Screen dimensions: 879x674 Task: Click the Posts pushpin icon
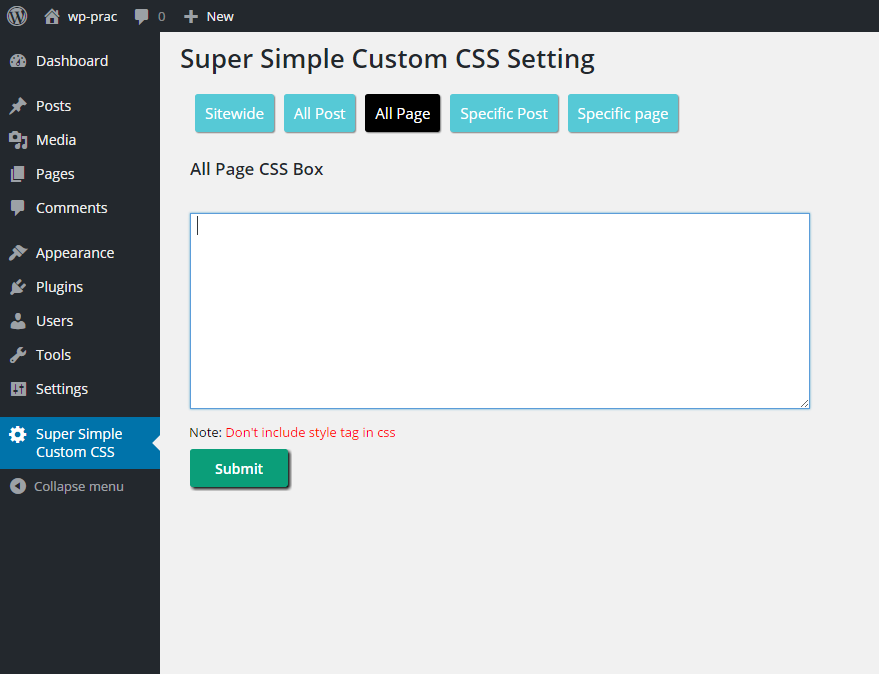(18, 106)
